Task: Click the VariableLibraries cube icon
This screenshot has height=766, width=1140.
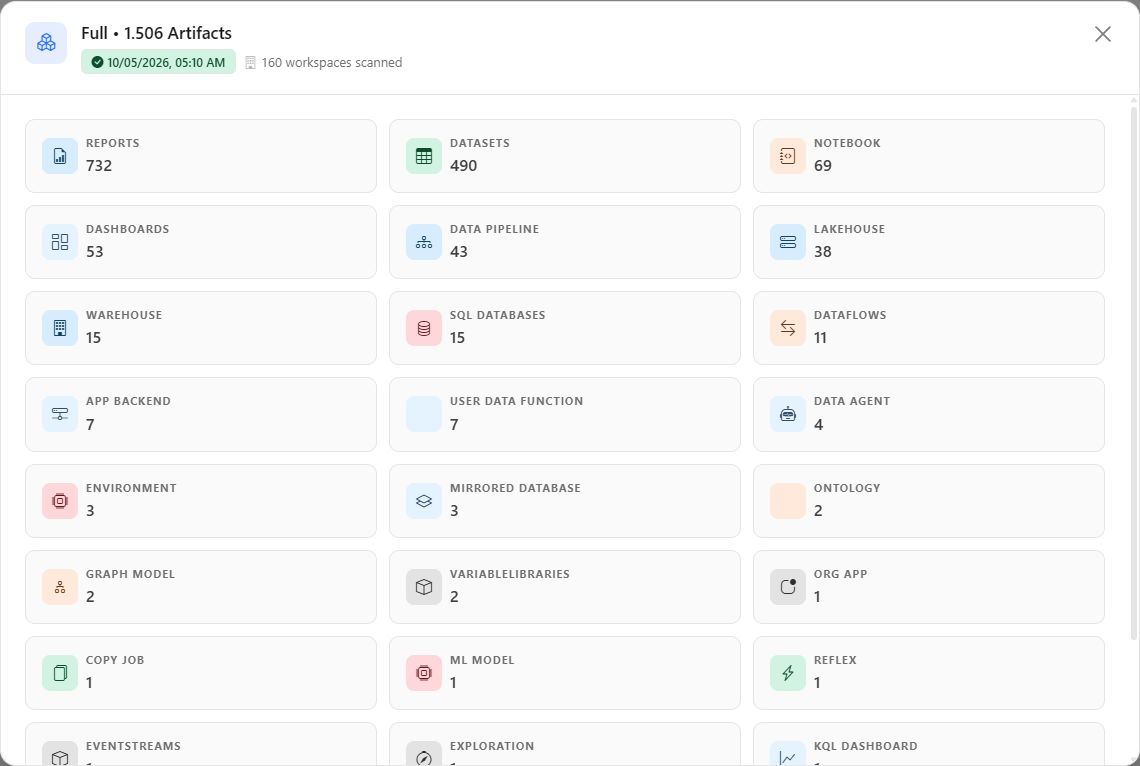Action: (x=424, y=587)
